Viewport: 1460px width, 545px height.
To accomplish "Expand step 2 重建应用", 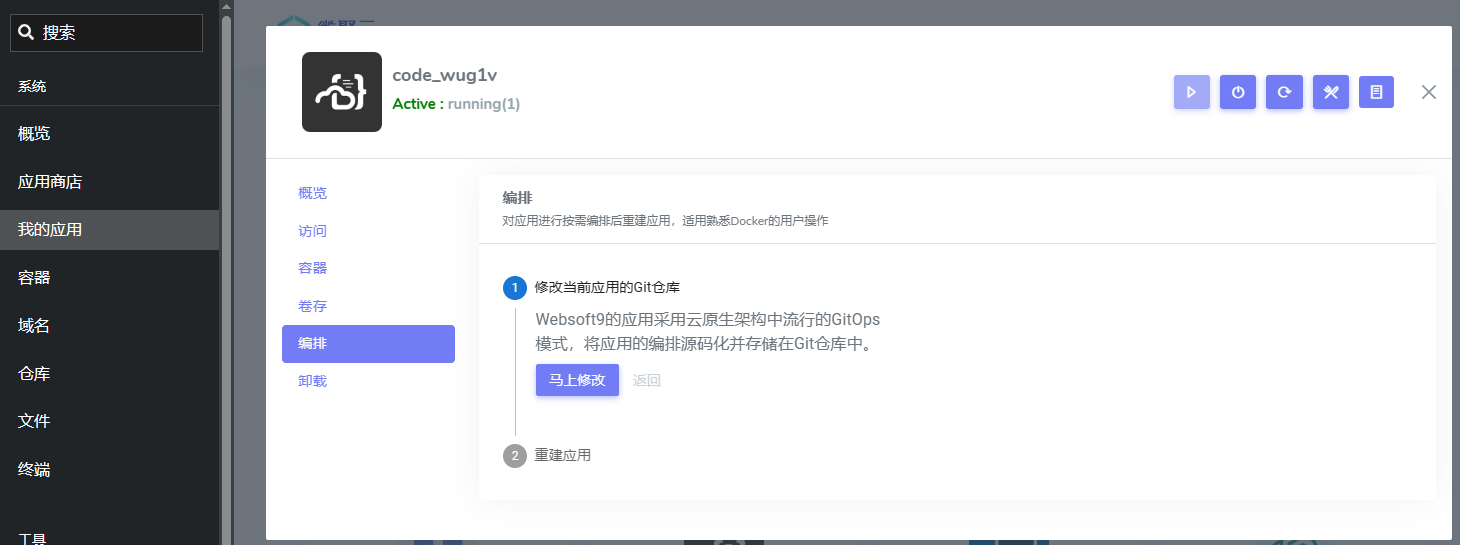I will pos(562,456).
